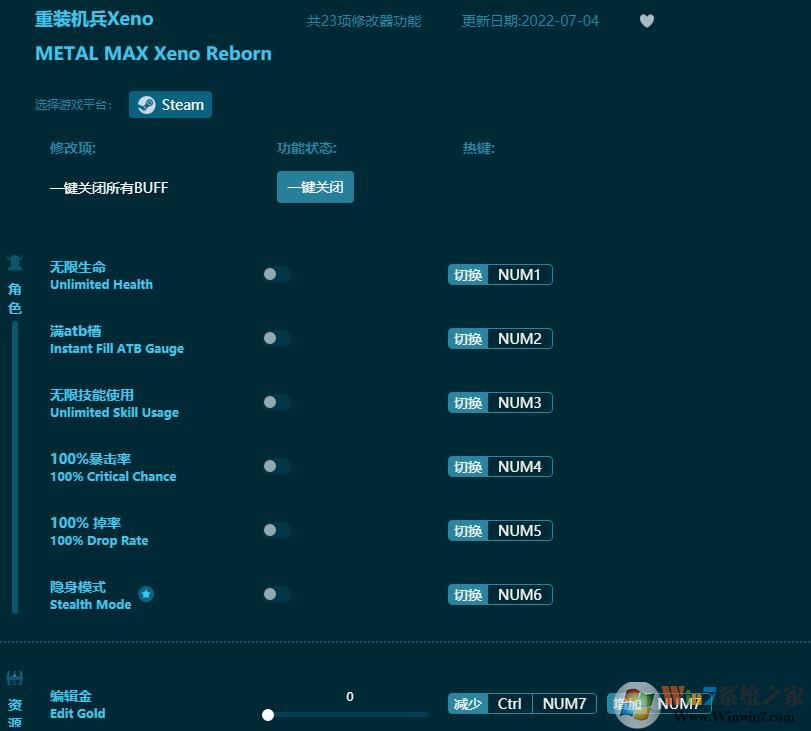
Task: Click the 一键关闭 button
Action: (315, 187)
